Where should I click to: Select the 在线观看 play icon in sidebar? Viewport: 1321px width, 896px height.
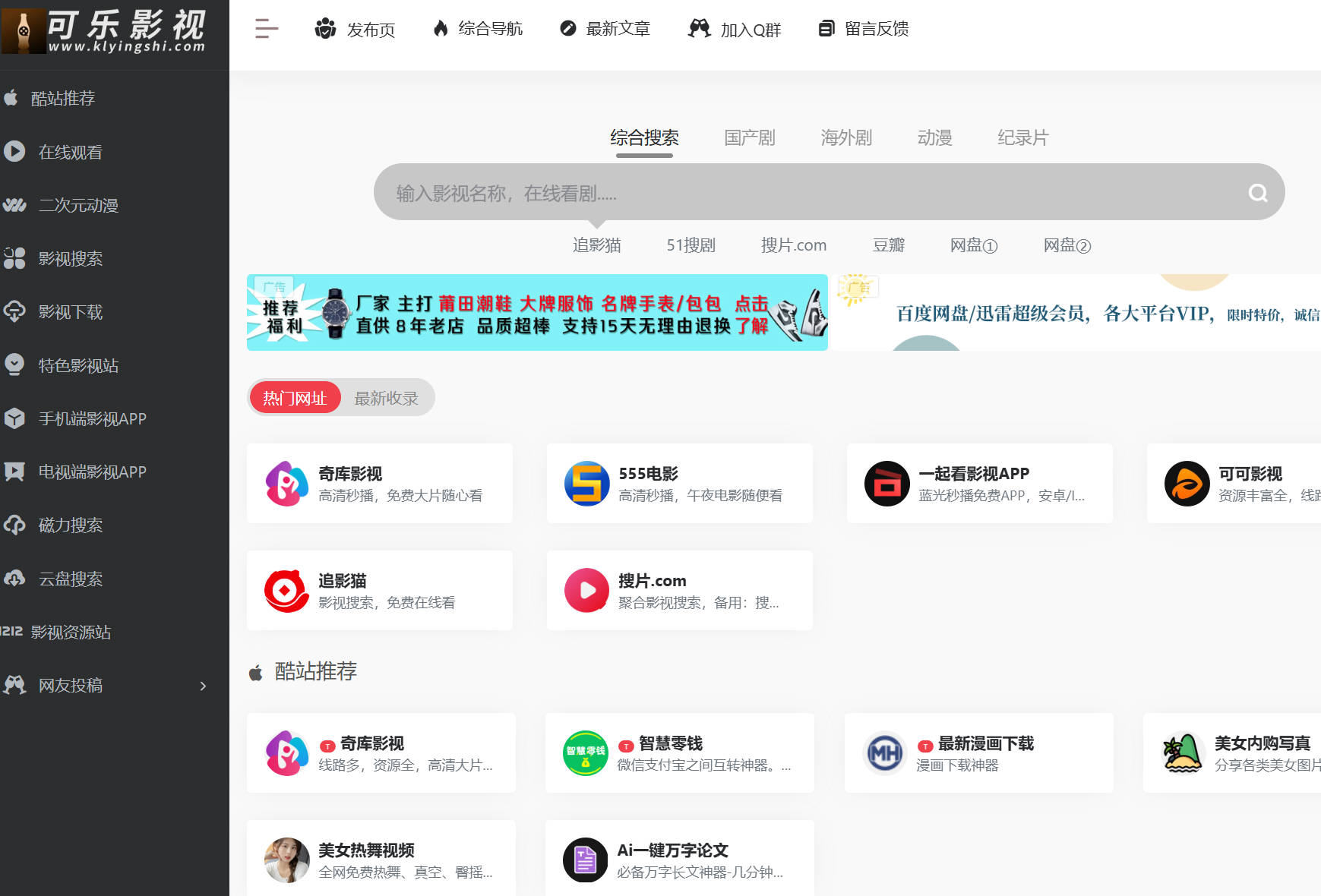coord(15,152)
